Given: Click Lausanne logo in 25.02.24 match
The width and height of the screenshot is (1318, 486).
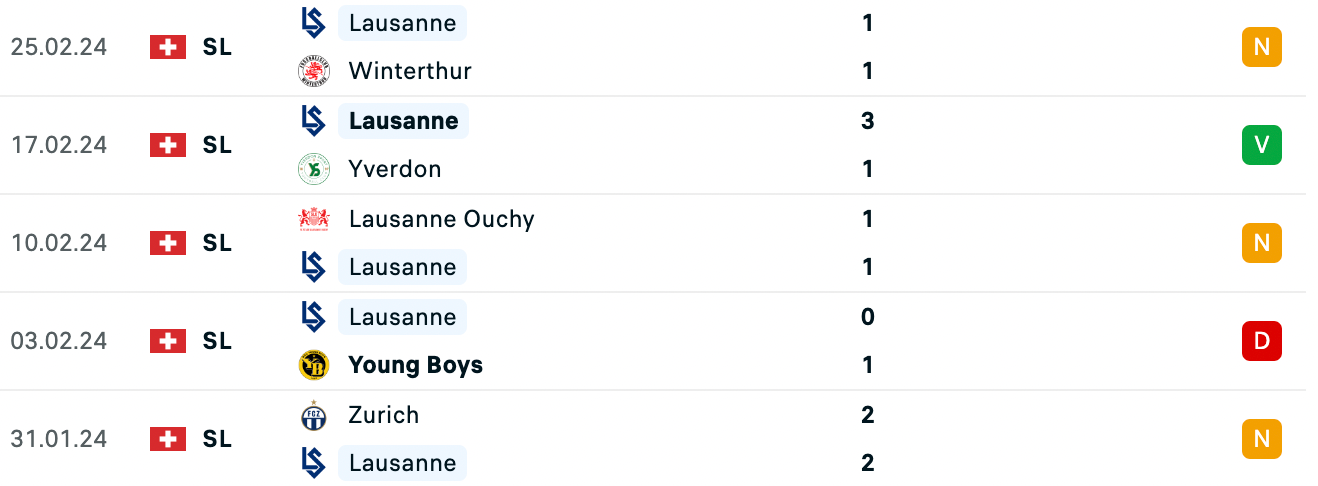Looking at the screenshot, I should click(x=314, y=23).
